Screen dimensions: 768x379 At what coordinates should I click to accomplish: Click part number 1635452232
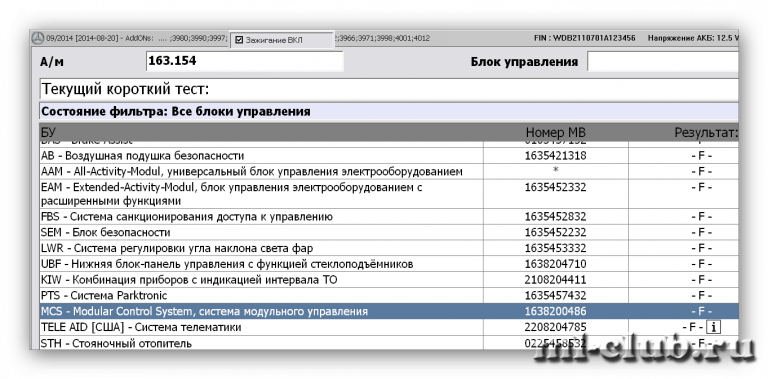[x=555, y=232]
